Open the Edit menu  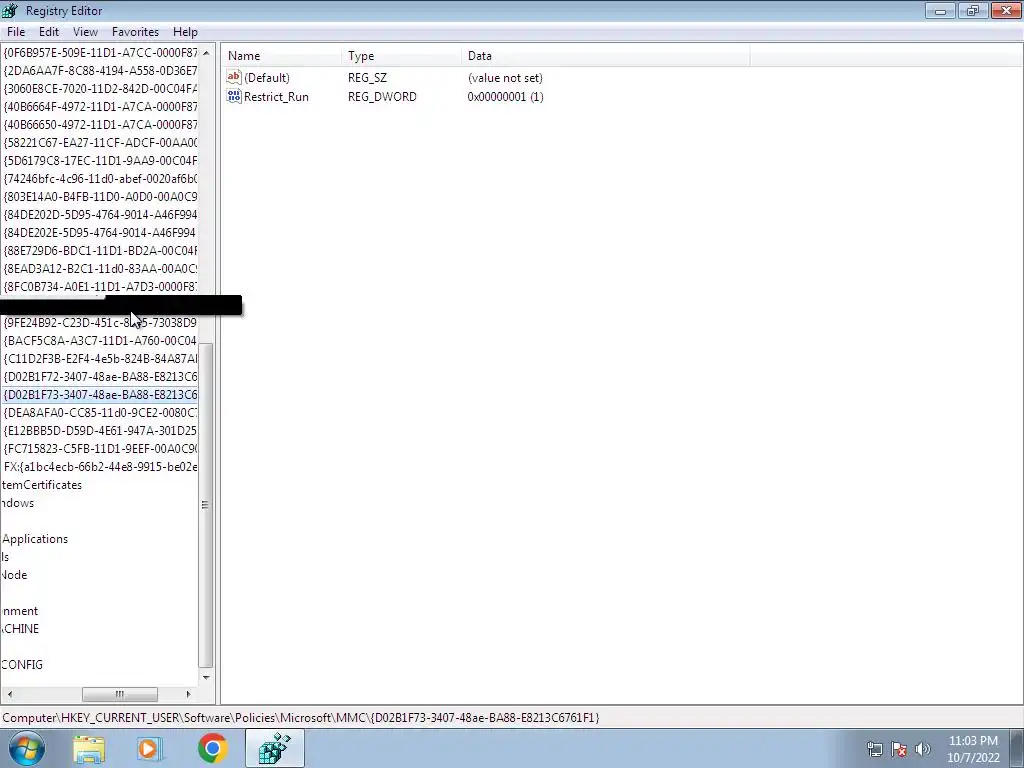[x=49, y=32]
